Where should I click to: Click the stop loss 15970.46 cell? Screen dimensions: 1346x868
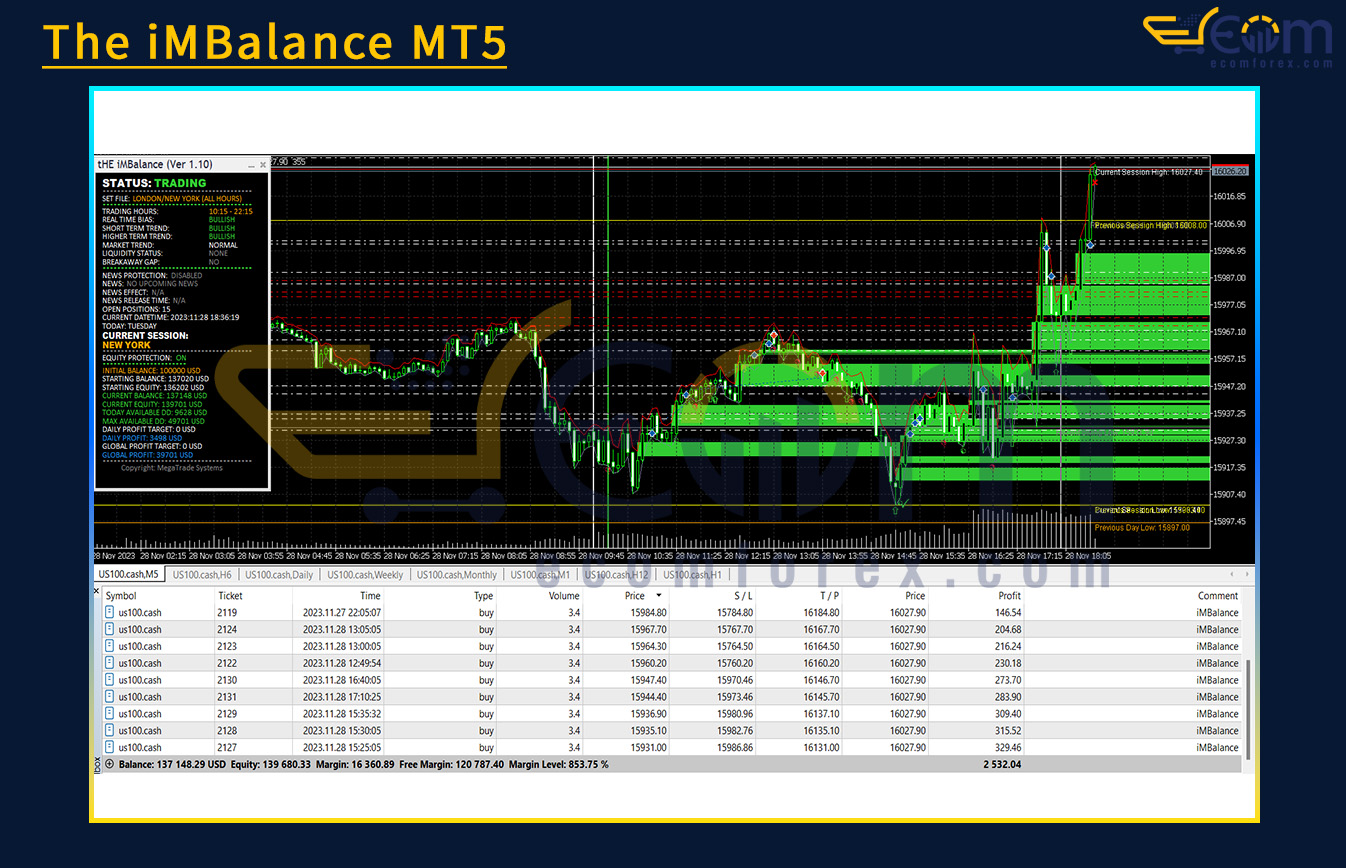[x=737, y=680]
